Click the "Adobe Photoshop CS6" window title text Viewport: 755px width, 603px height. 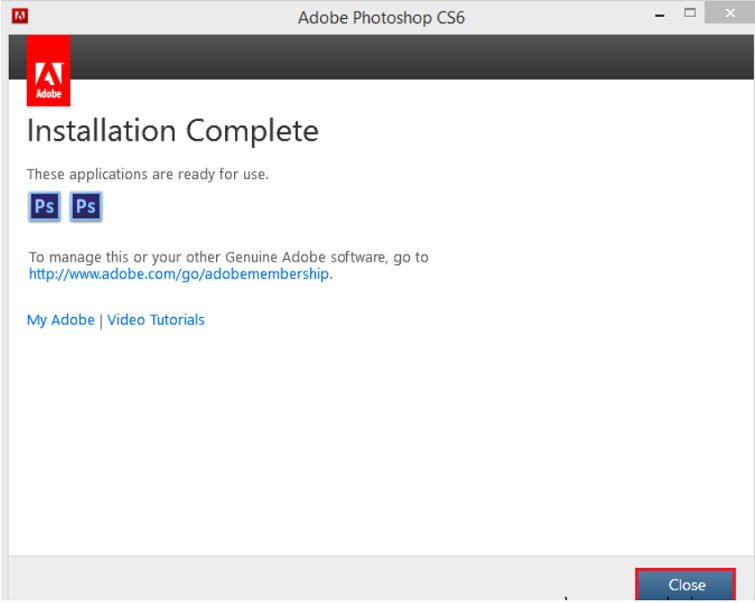[x=381, y=17]
